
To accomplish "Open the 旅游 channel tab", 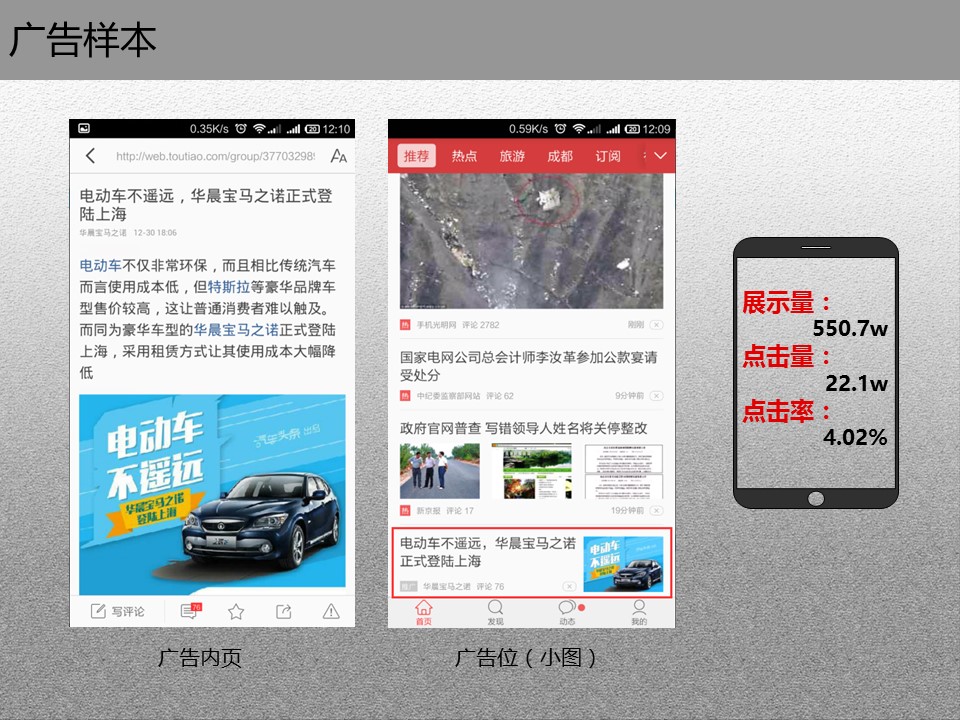I will [512, 156].
